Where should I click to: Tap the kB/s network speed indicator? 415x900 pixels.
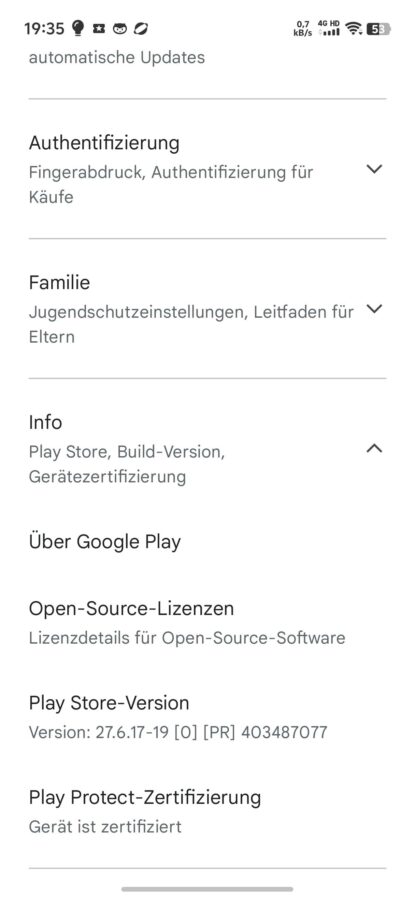click(x=302, y=28)
